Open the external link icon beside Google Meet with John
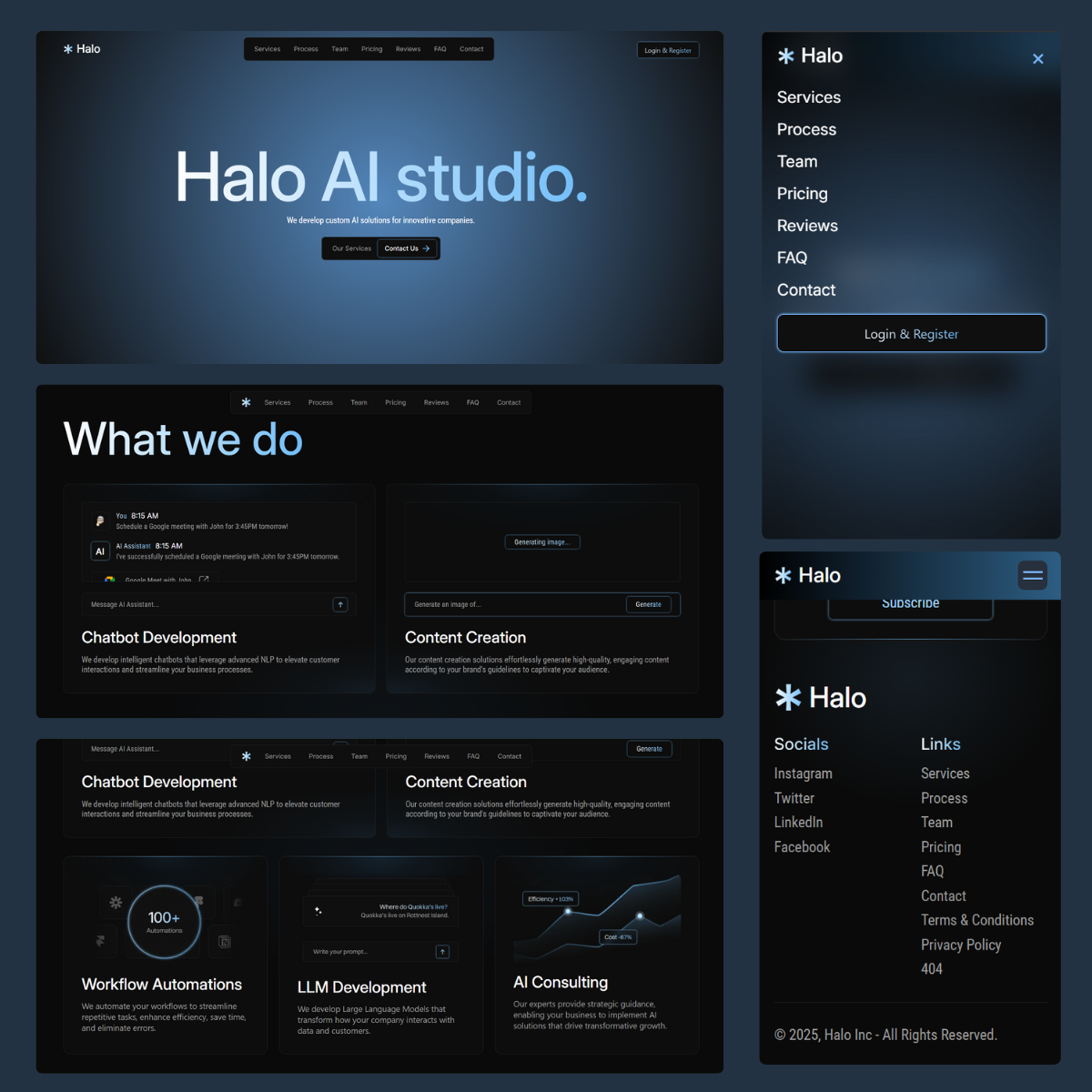Screen dimensions: 1092x1092 [x=204, y=579]
